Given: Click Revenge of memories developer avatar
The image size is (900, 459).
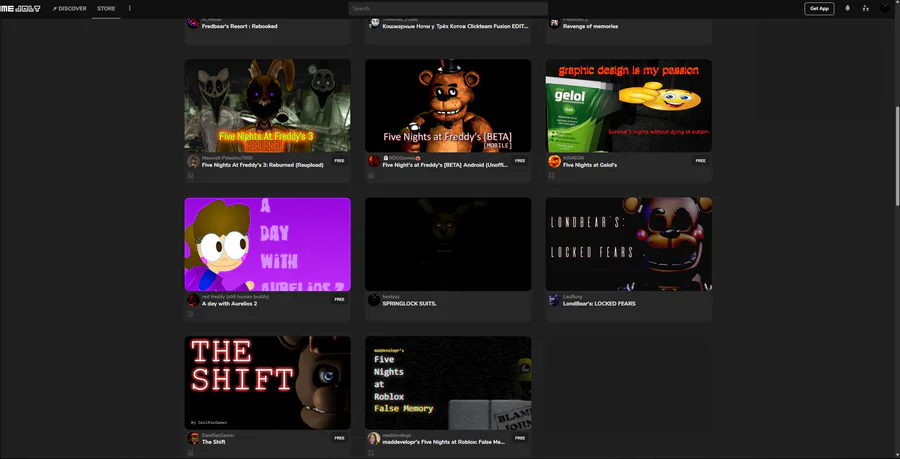Looking at the screenshot, I should pyautogui.click(x=554, y=23).
